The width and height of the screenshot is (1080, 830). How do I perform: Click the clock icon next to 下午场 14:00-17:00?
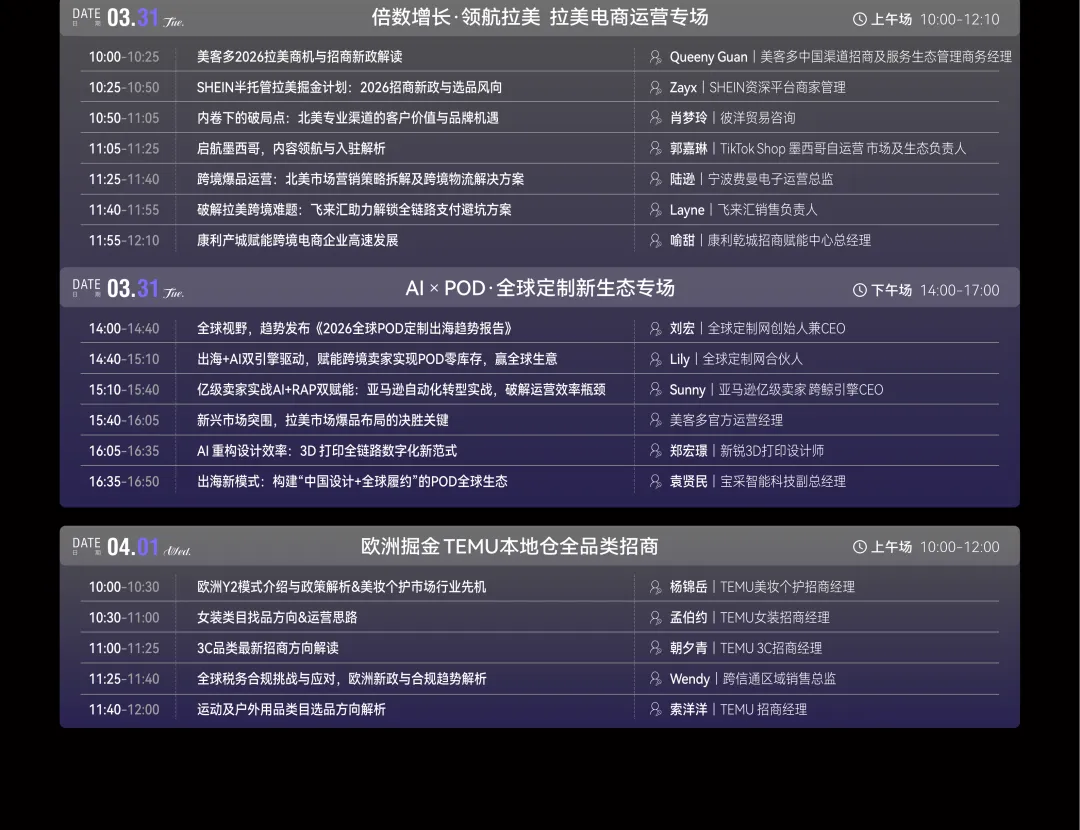pos(860,290)
